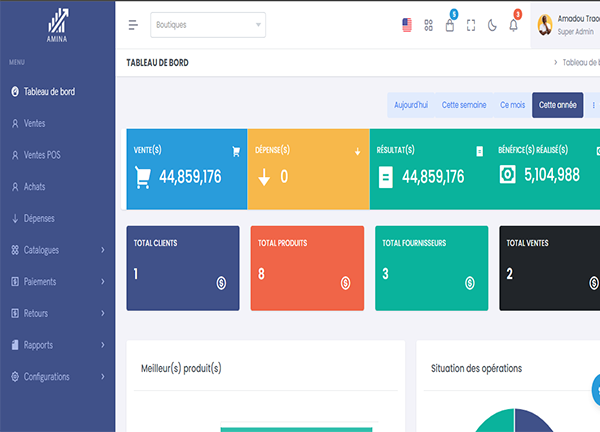This screenshot has height=432, width=600.
Task: Click the orange Total Produits card
Action: pyautogui.click(x=306, y=268)
